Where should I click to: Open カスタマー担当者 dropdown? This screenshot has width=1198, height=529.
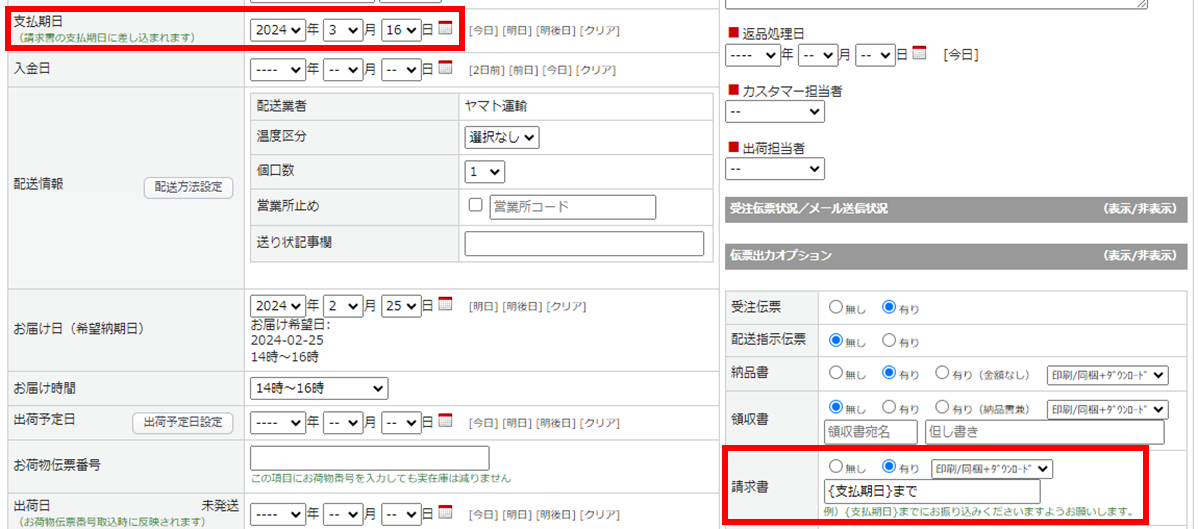point(775,112)
